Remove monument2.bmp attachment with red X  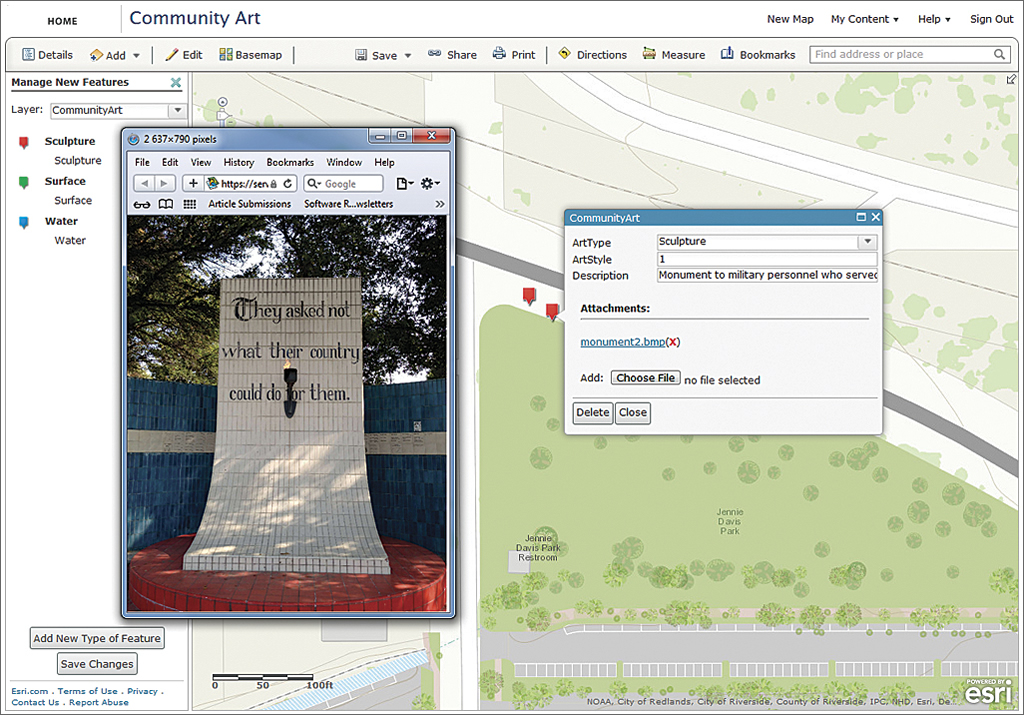pyautogui.click(x=673, y=342)
